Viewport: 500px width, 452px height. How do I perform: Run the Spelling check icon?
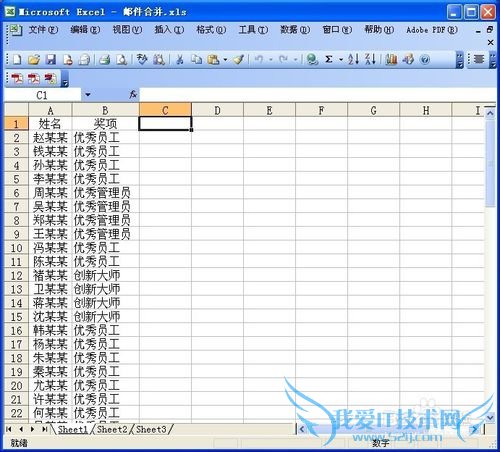pyautogui.click(x=142, y=60)
